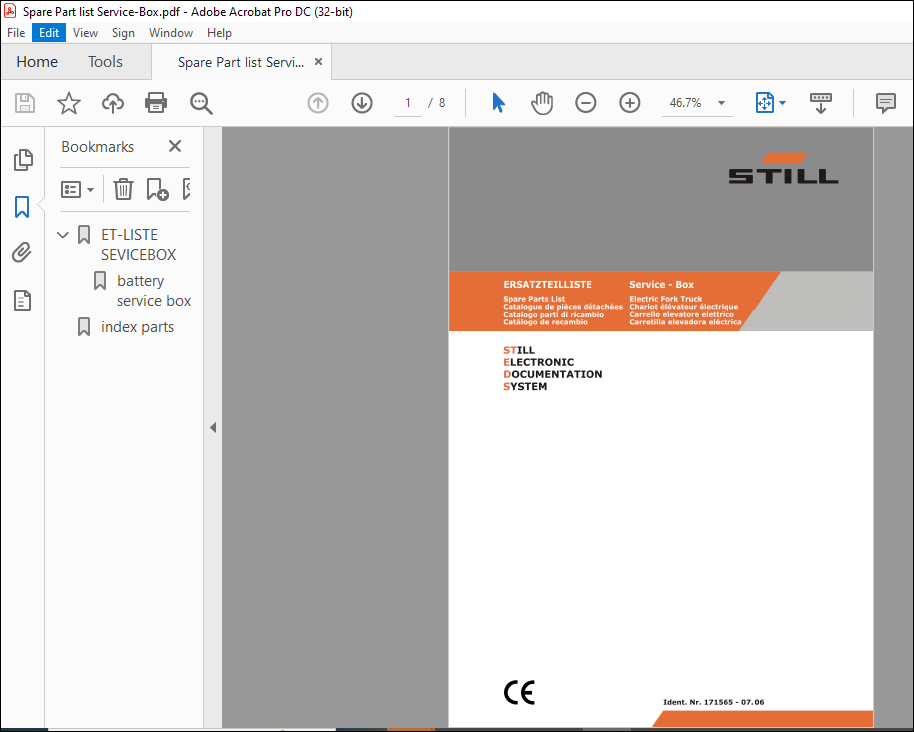Add a new bookmark icon

[x=157, y=189]
